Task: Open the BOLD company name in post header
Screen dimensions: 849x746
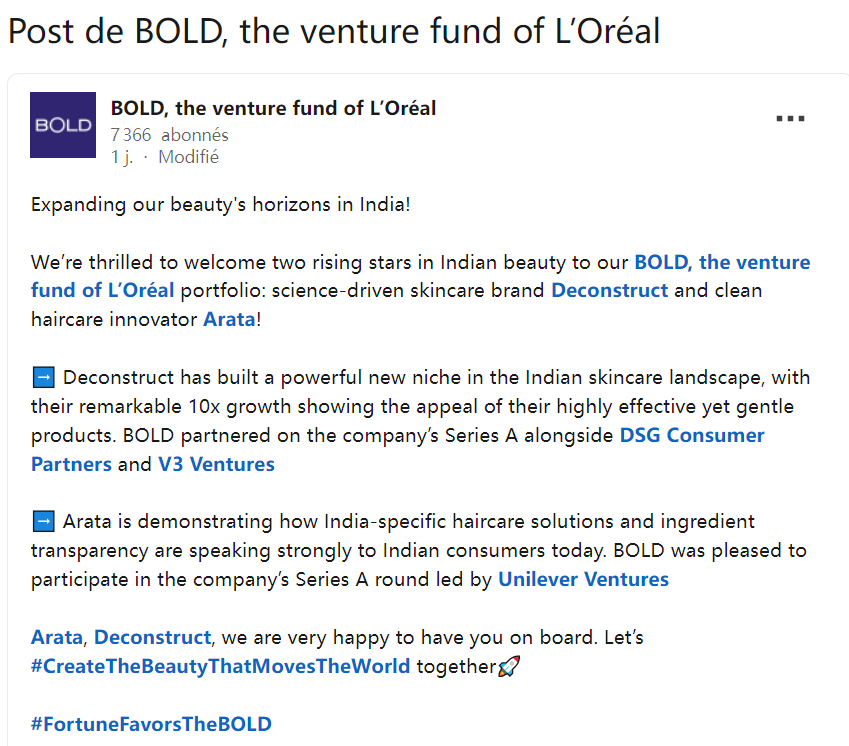Action: 273,108
